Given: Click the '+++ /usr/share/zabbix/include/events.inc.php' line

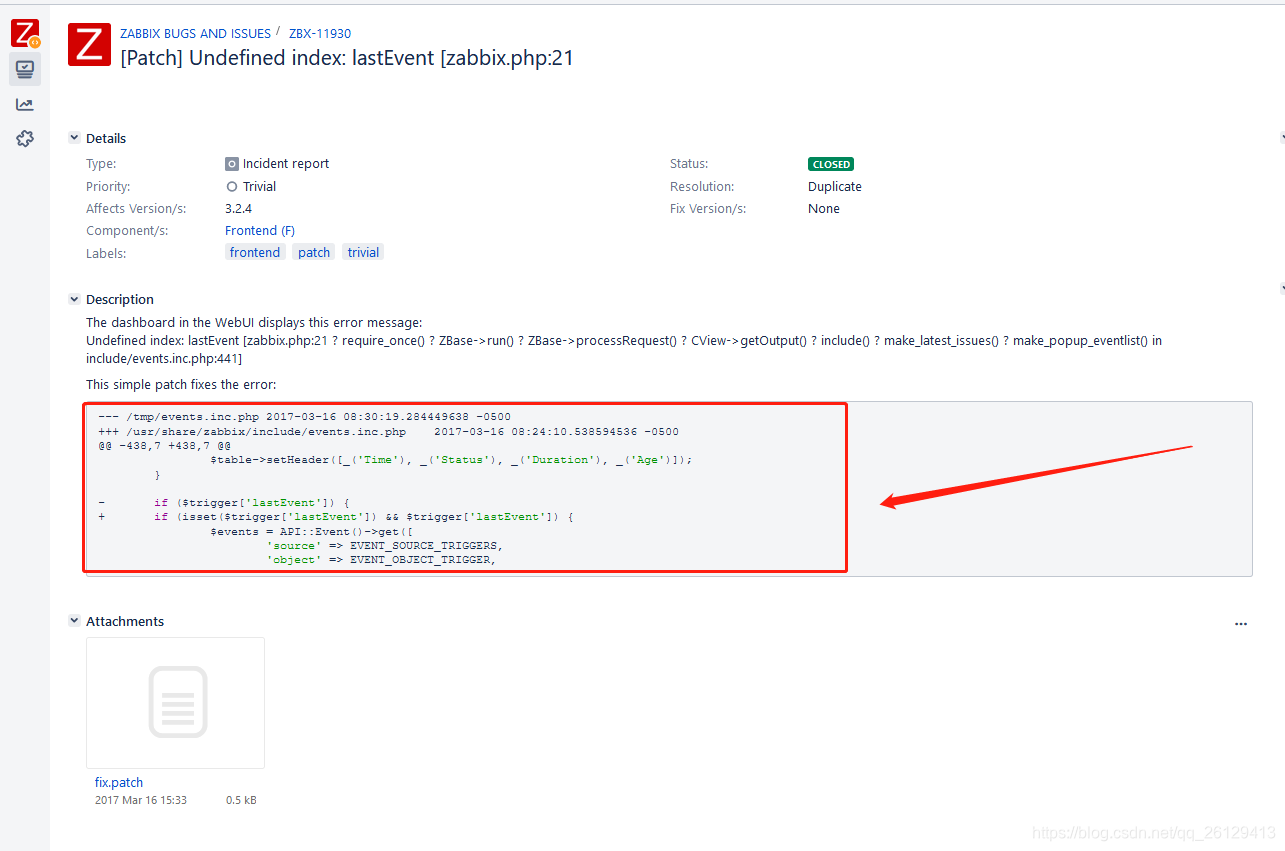Looking at the screenshot, I should (x=388, y=432).
